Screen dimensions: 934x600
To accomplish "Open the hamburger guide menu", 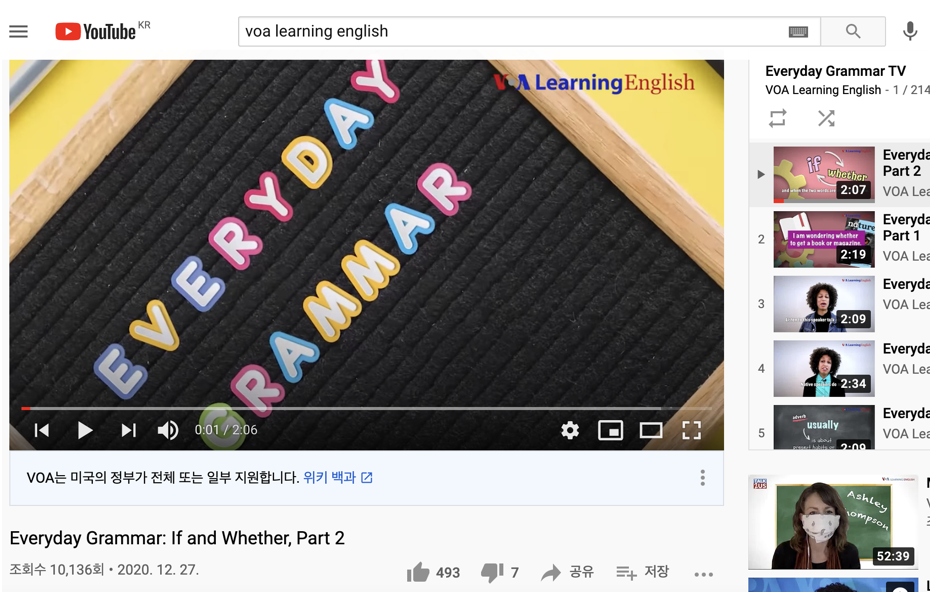I will [x=18, y=31].
